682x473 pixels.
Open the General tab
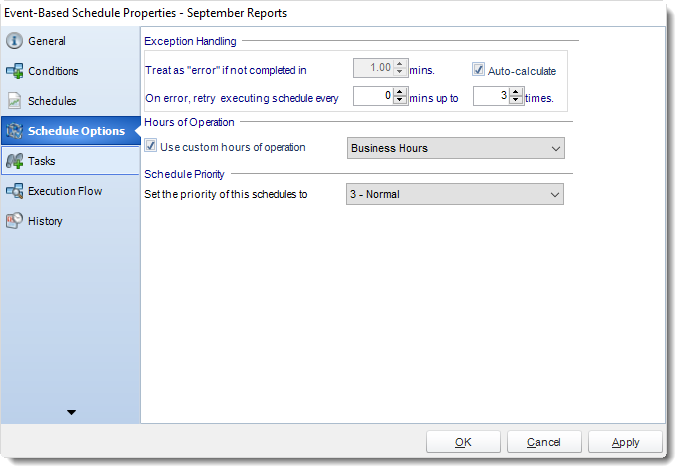(x=70, y=41)
